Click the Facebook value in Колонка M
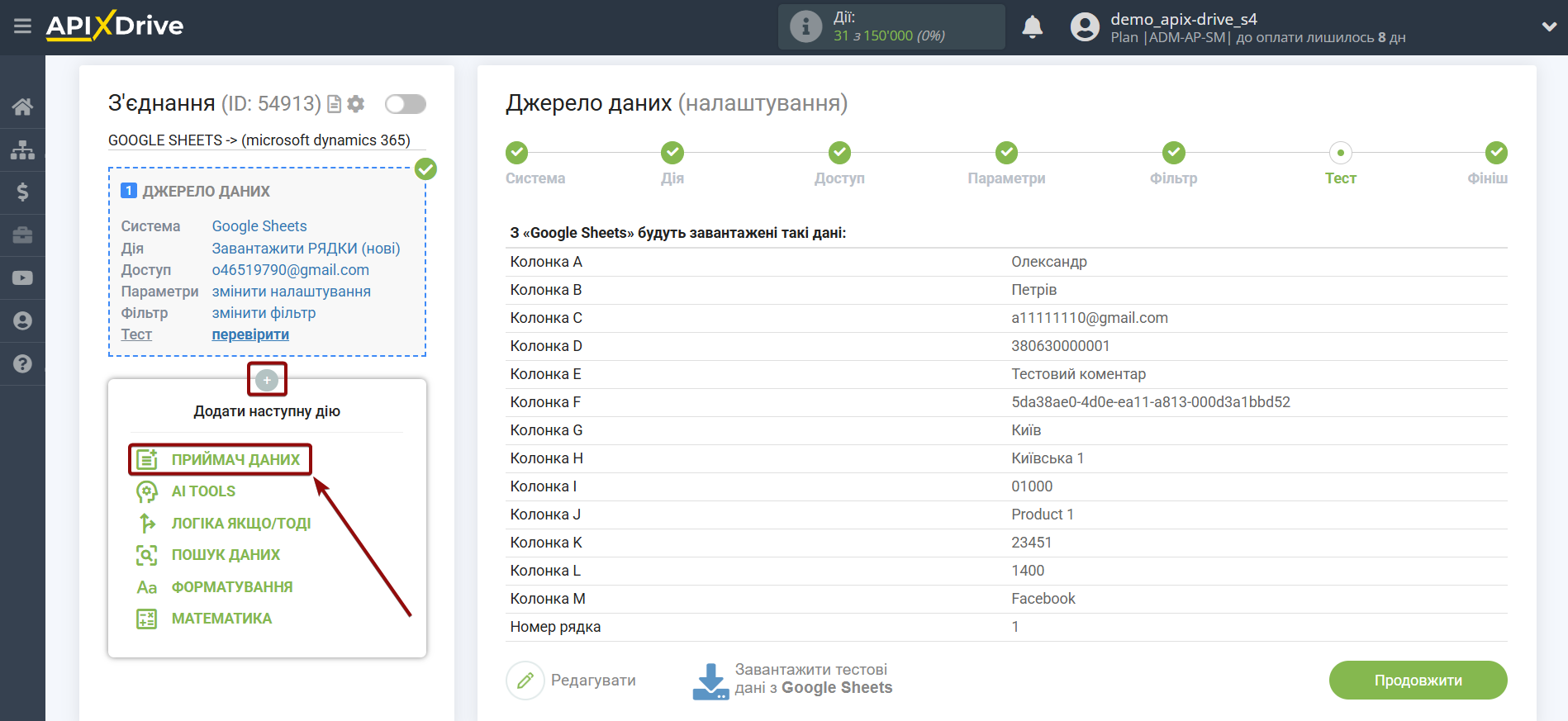The image size is (1568, 721). pyautogui.click(x=1043, y=599)
